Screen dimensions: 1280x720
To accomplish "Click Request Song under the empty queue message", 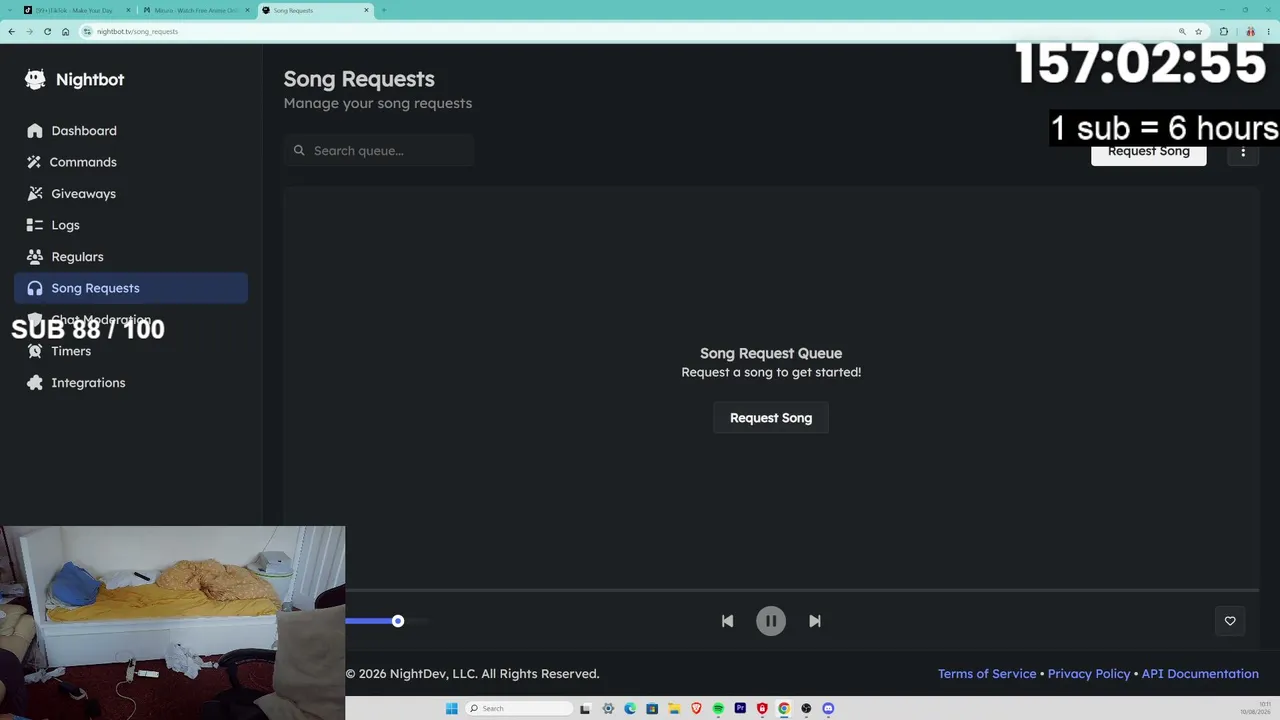I will point(771,418).
